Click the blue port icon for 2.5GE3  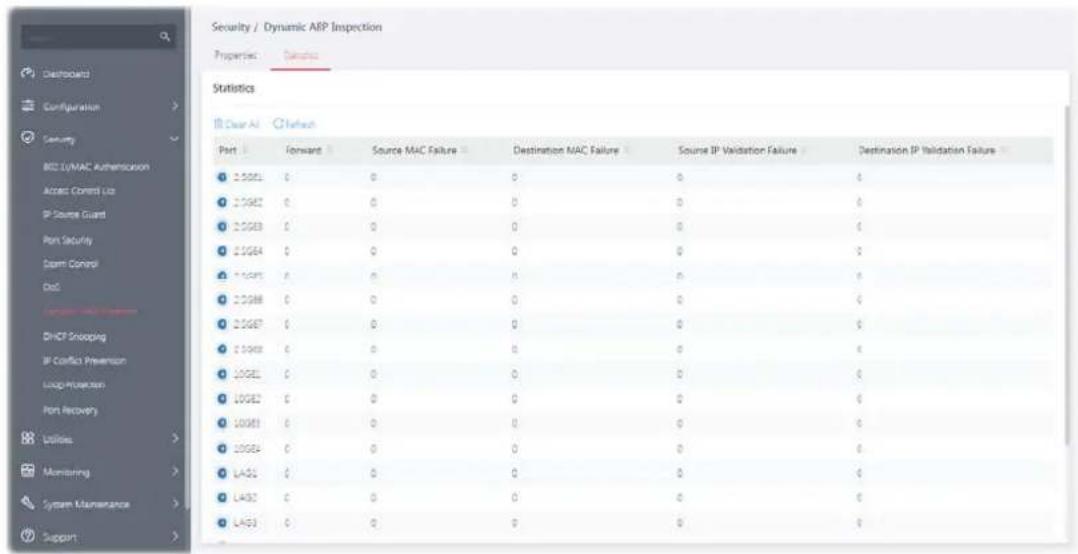coord(221,226)
